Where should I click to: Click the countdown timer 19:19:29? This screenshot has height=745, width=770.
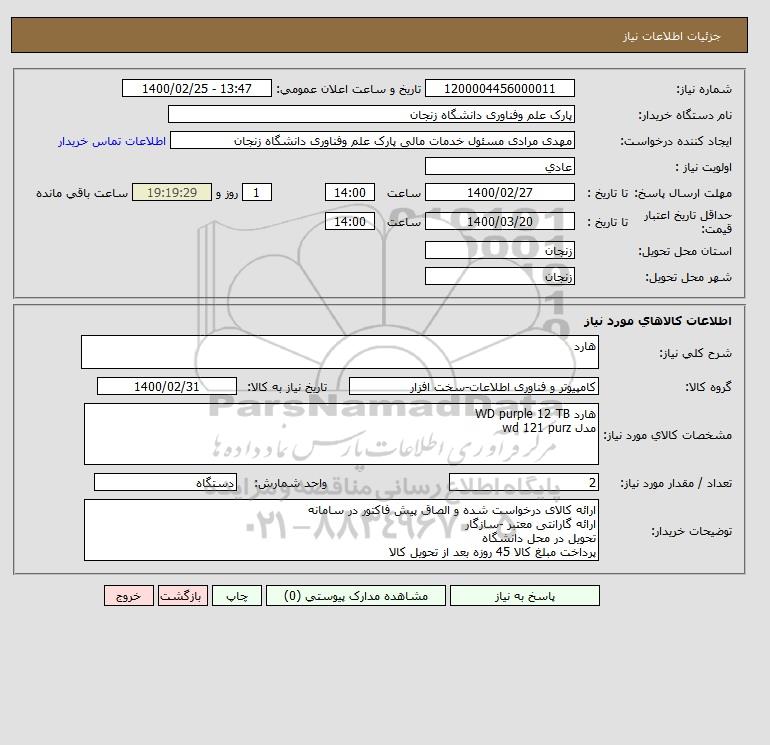(x=172, y=193)
